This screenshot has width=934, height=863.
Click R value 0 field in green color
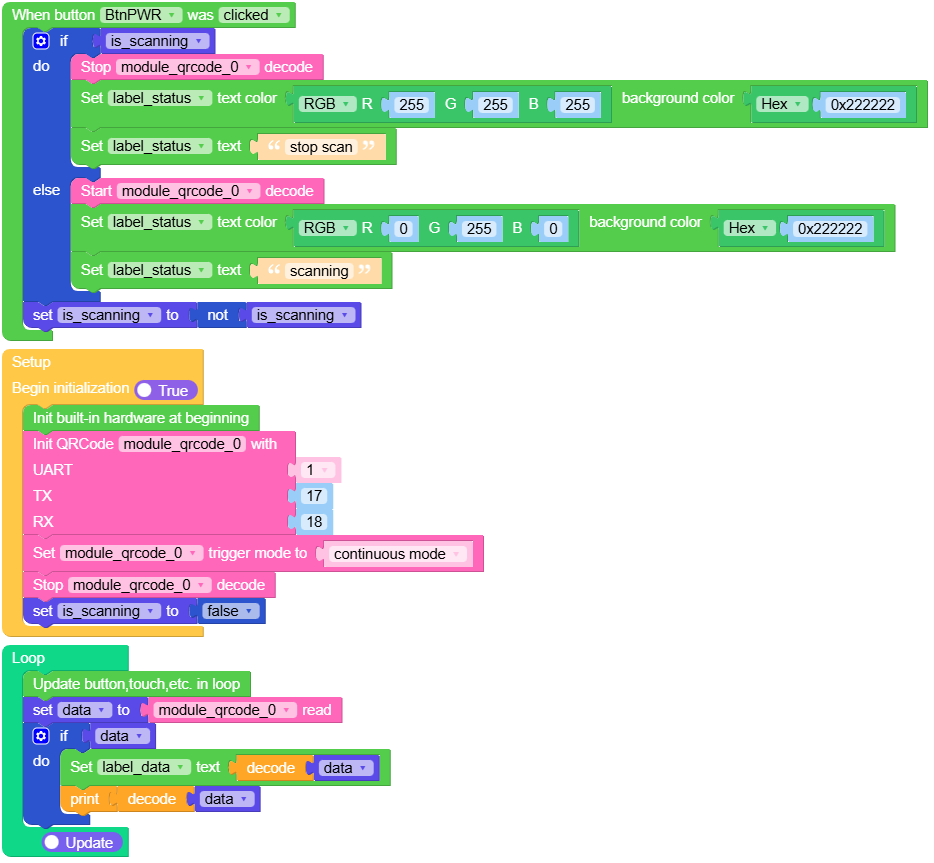coord(403,229)
